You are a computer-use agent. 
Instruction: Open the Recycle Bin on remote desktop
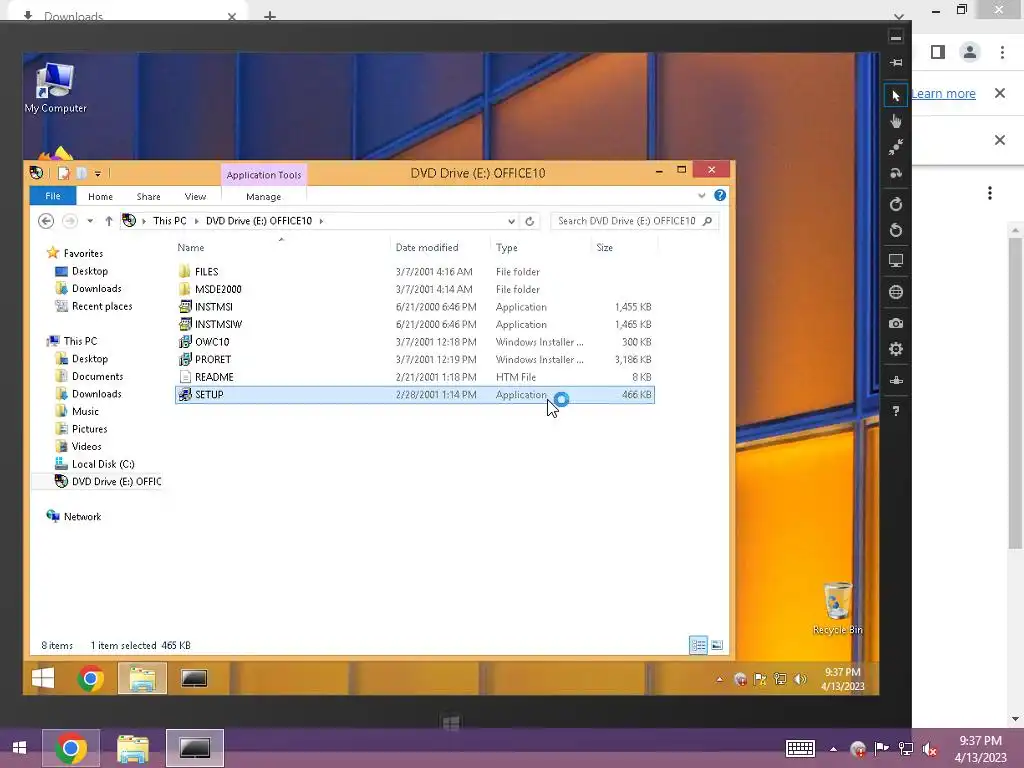pos(837,608)
